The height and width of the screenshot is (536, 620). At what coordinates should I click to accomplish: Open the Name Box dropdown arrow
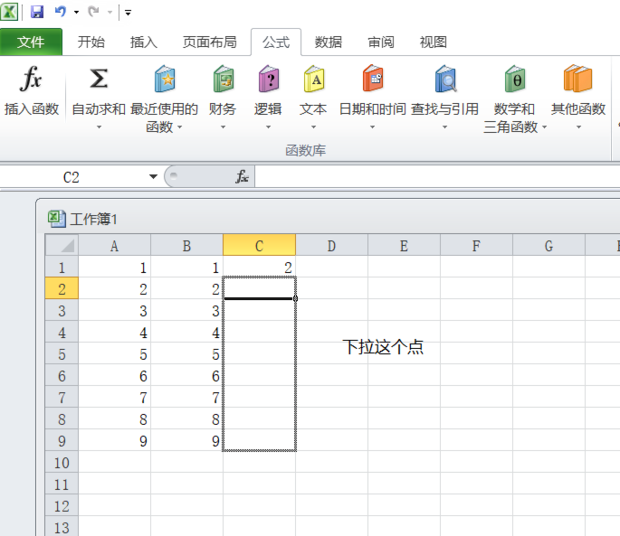click(x=153, y=177)
